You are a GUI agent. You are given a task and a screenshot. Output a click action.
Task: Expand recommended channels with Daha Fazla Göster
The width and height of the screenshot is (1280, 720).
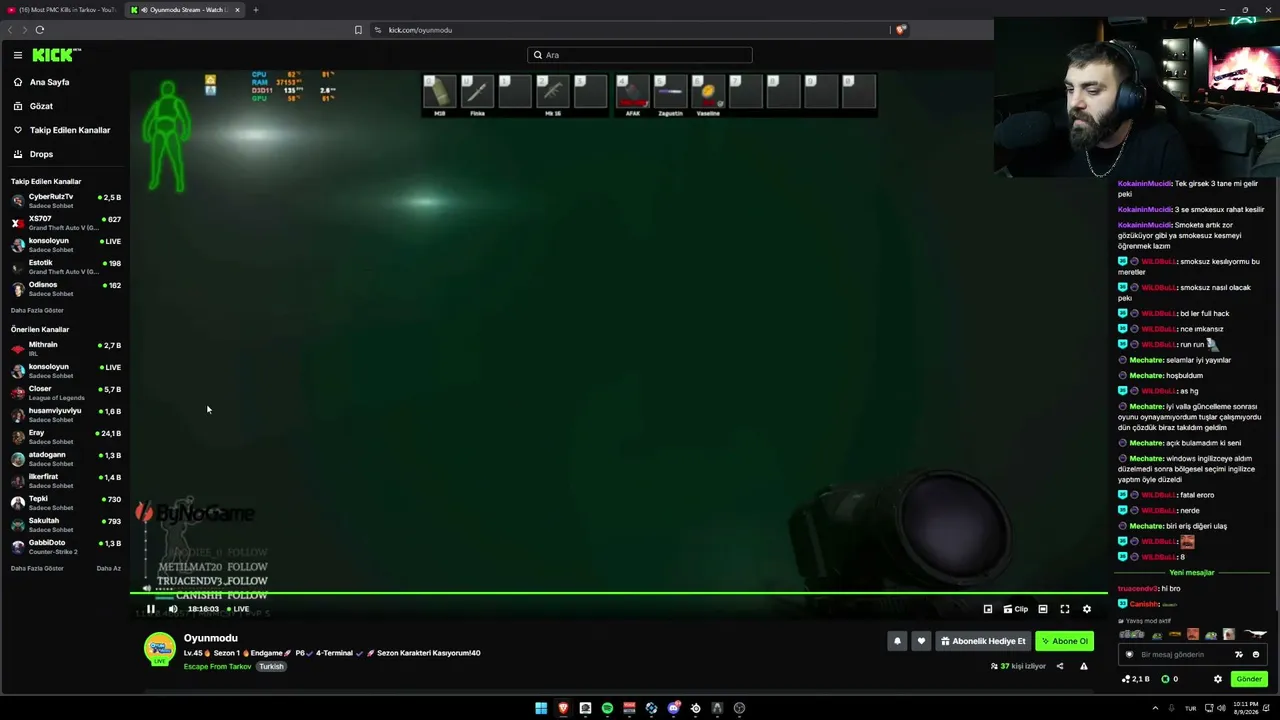pos(37,568)
